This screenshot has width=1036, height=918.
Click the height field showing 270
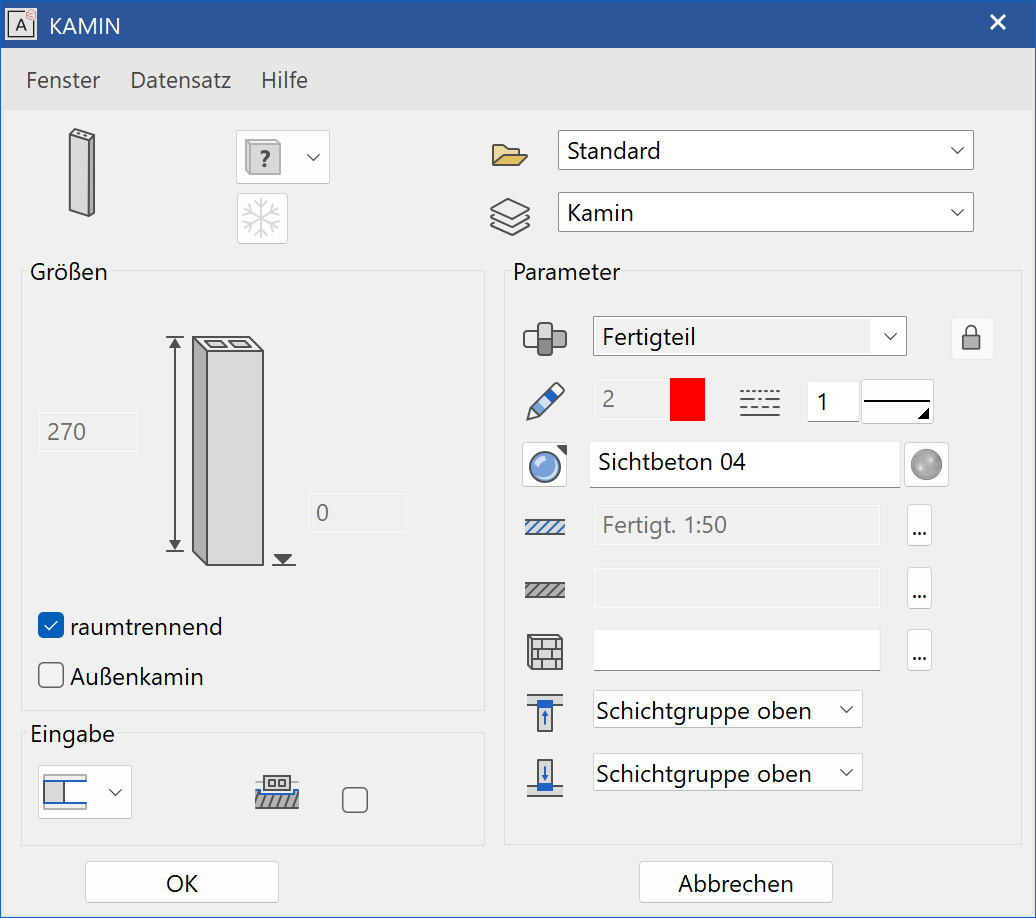point(89,432)
